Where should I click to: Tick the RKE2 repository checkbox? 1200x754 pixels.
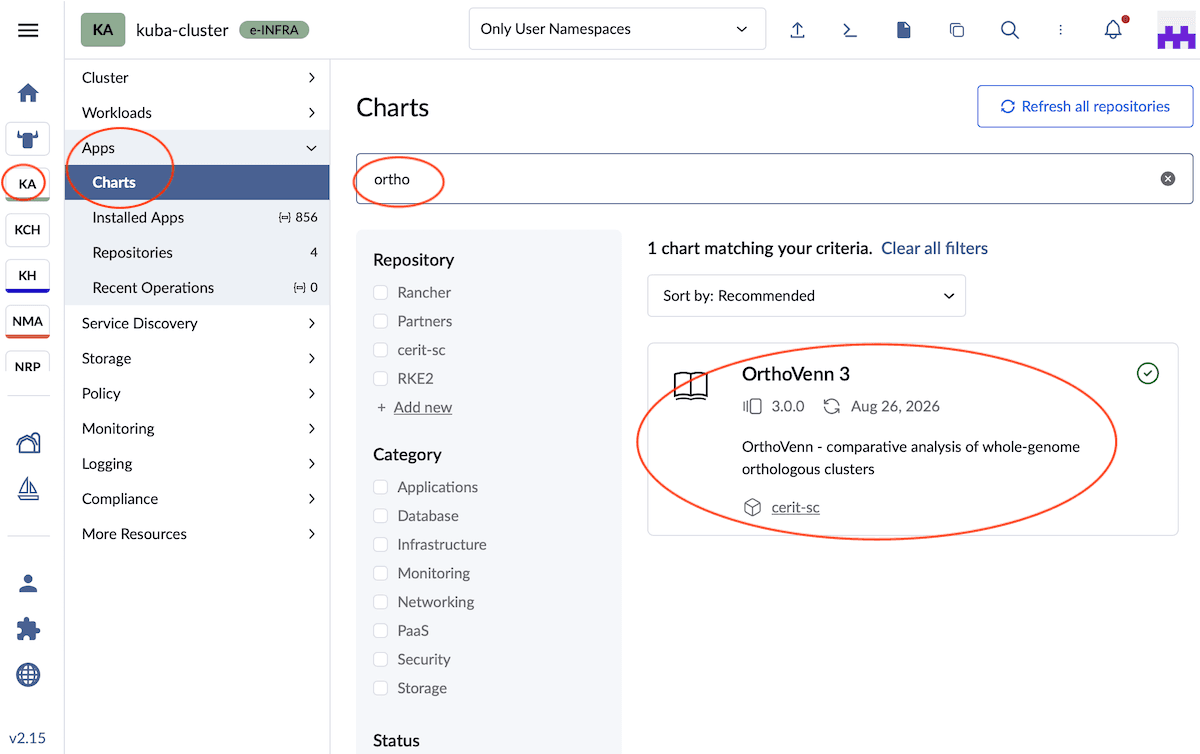point(380,379)
